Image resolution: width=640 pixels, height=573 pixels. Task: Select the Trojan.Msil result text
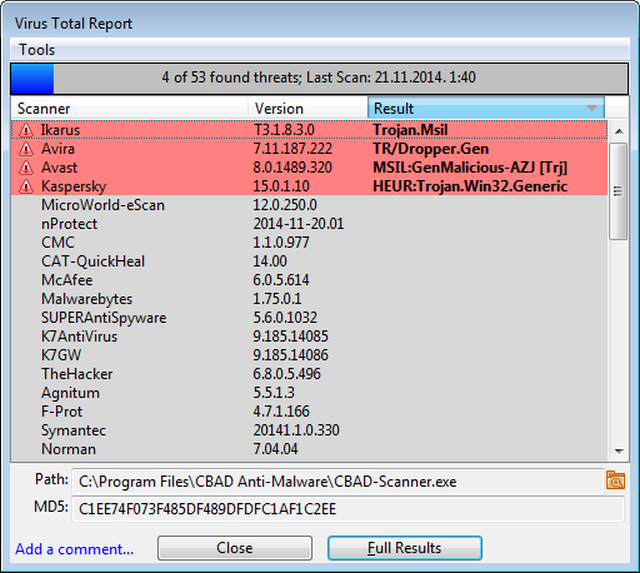[410, 130]
